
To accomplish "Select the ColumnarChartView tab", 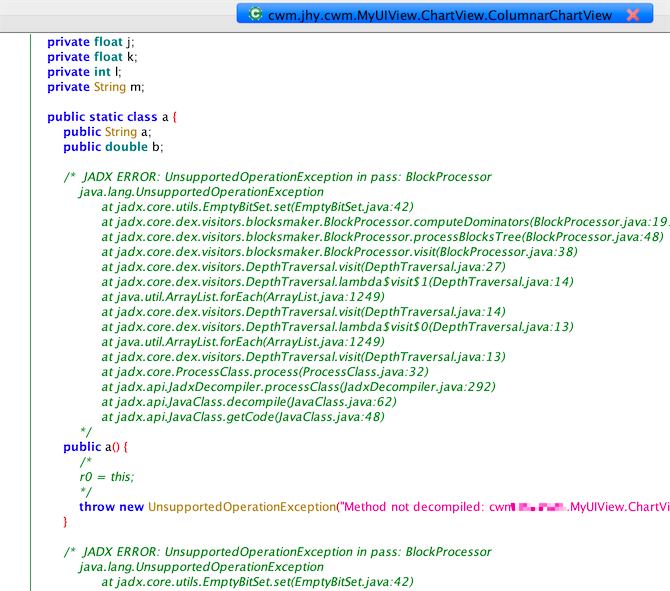I will (444, 15).
